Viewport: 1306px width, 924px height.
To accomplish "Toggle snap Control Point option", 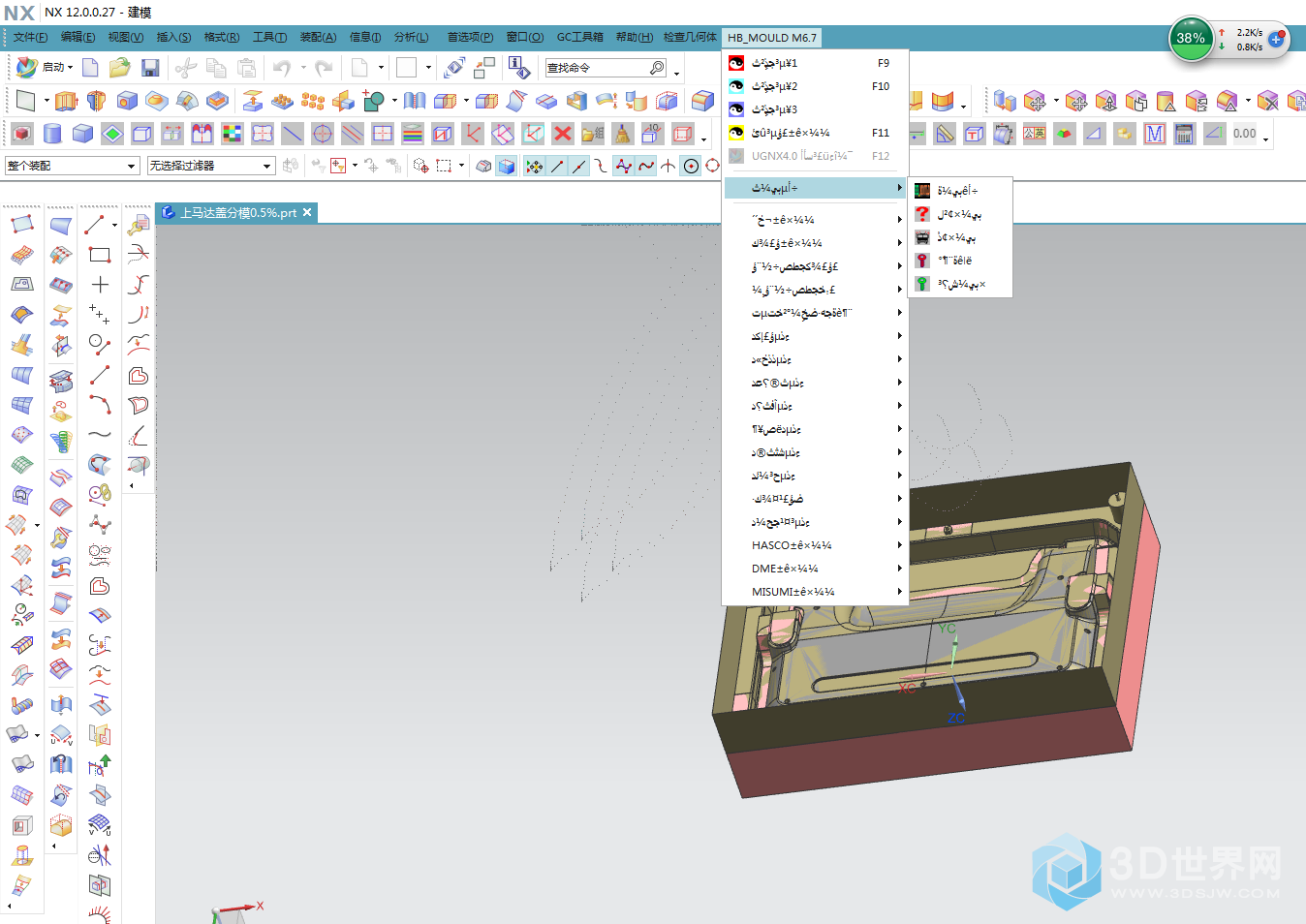I will coord(602,166).
